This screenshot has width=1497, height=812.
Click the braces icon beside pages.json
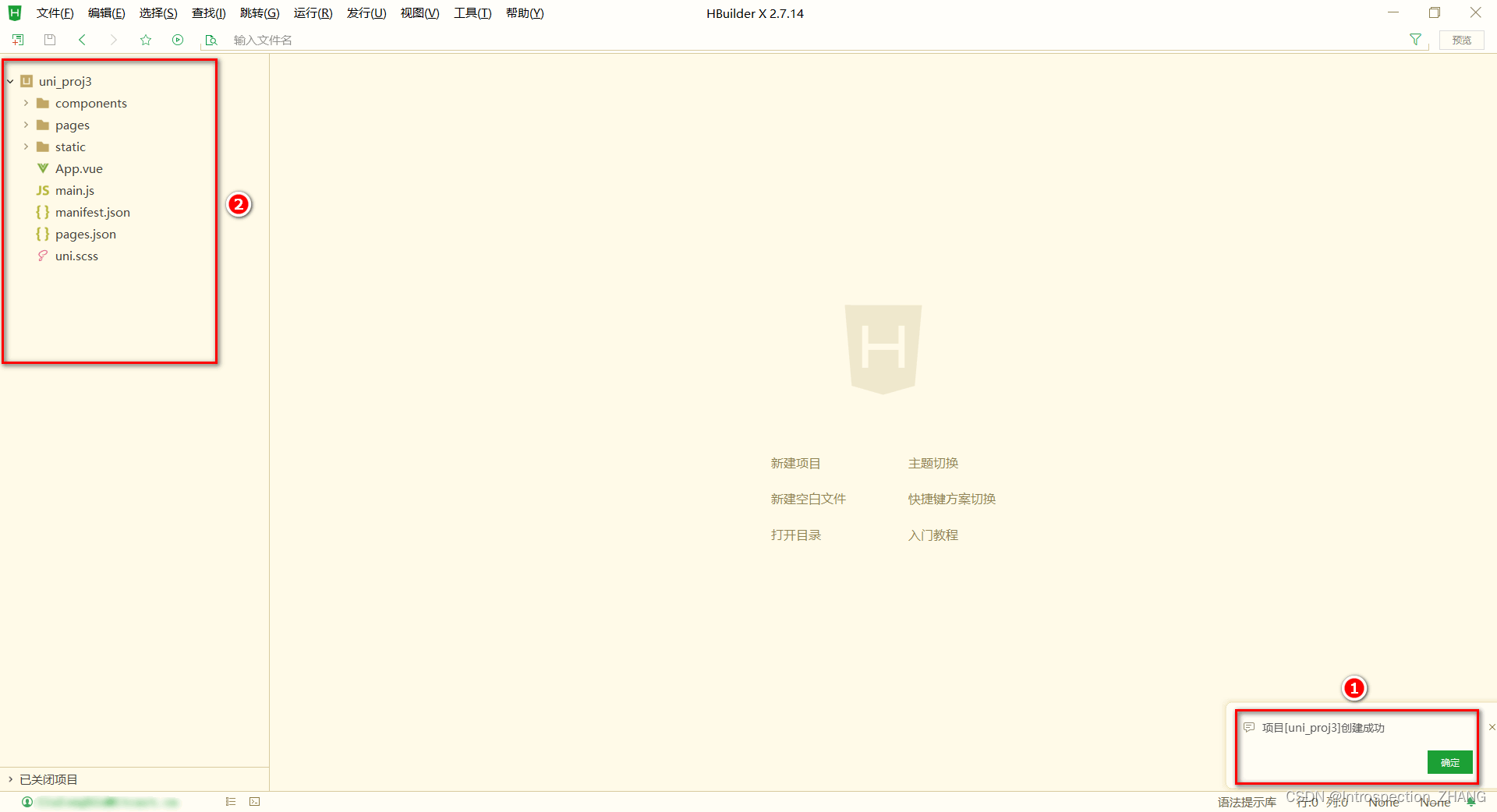(43, 234)
